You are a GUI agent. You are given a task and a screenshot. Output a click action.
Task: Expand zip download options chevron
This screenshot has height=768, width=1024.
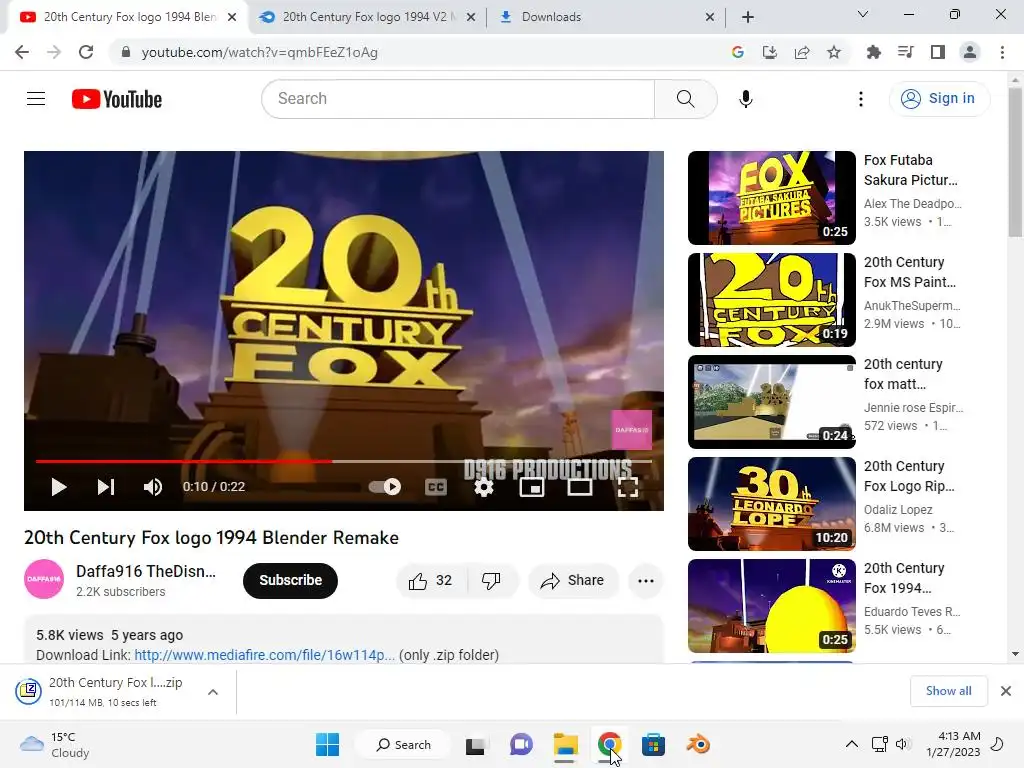pos(213,692)
